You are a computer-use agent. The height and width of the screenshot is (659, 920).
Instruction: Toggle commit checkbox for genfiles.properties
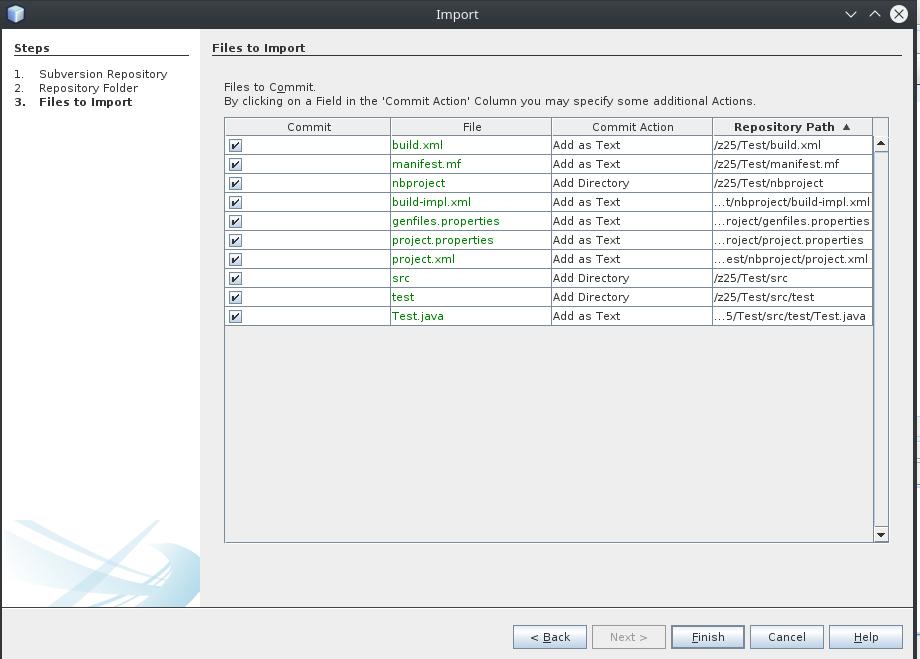point(235,221)
